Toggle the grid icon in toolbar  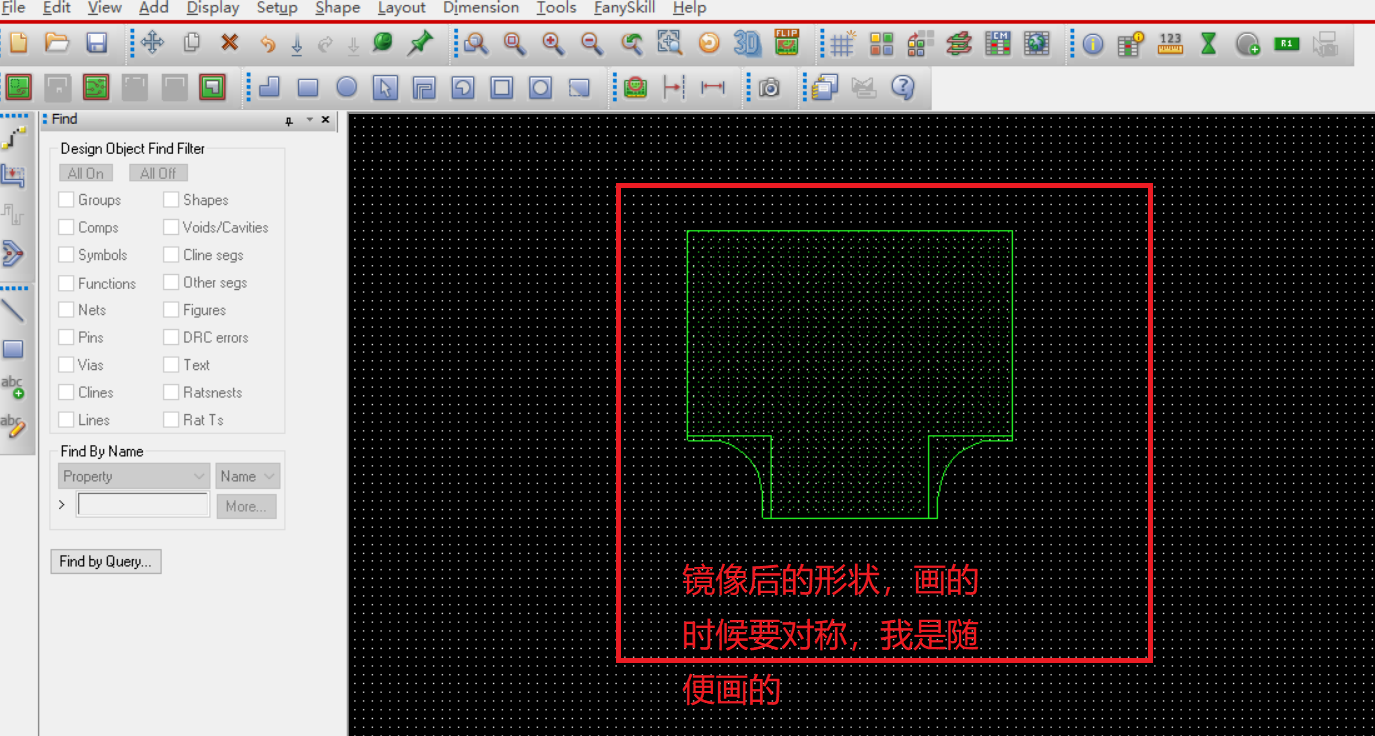click(x=843, y=43)
